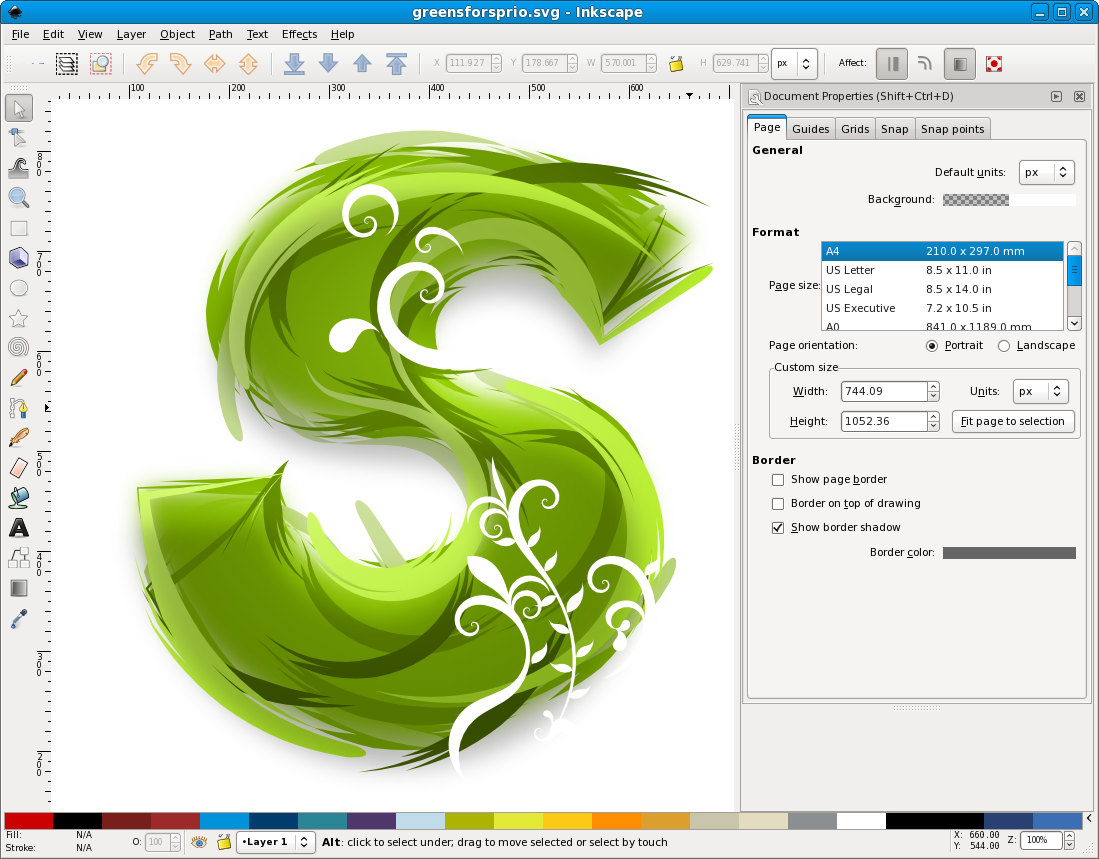Open the Path menu

click(220, 34)
